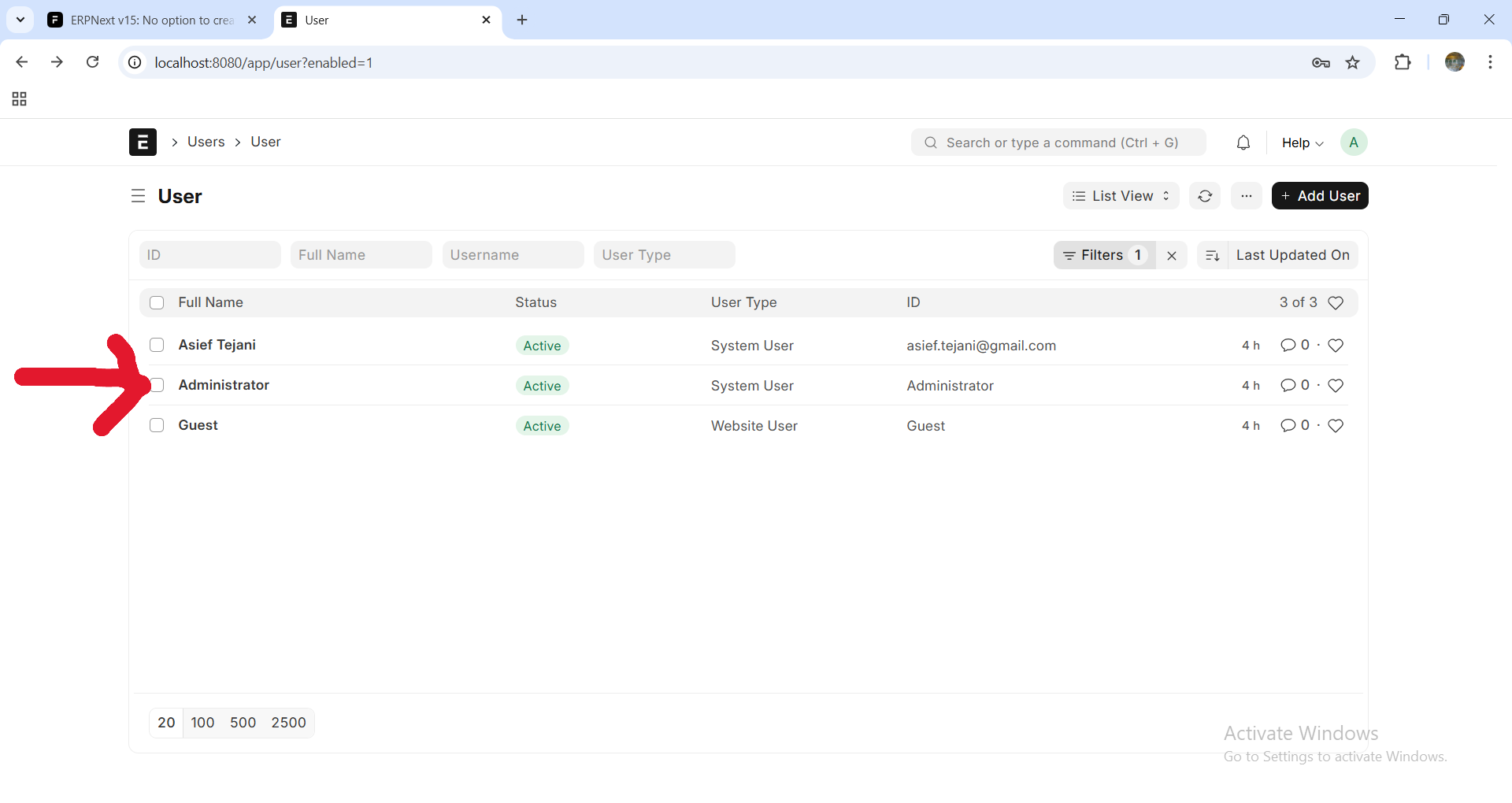Open the Help dropdown
Image resolution: width=1512 pixels, height=803 pixels.
pyautogui.click(x=1302, y=142)
